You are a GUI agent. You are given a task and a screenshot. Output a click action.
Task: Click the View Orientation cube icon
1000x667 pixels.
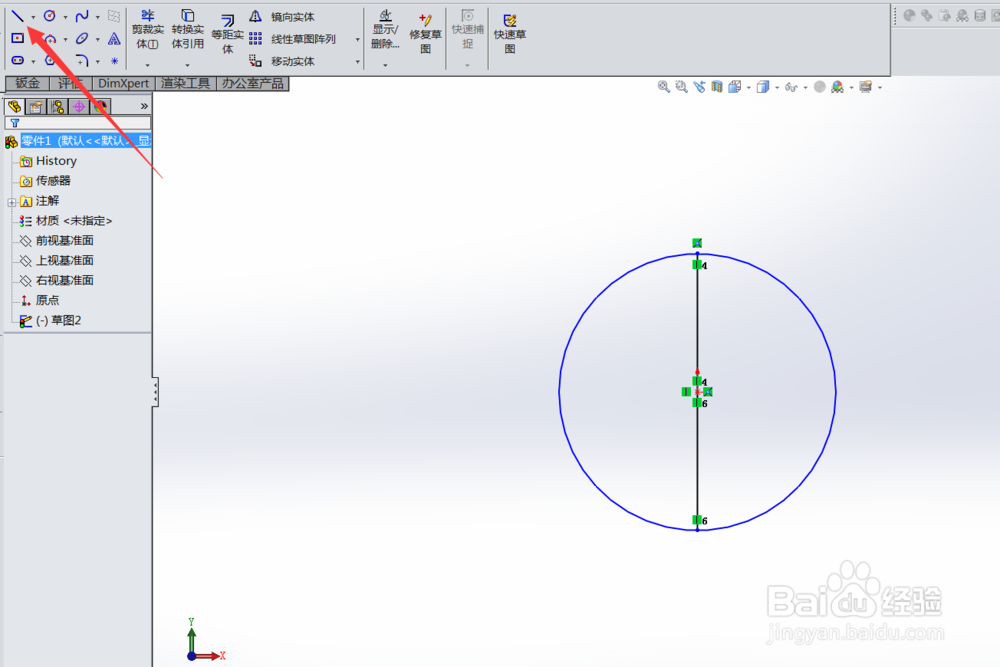point(735,87)
